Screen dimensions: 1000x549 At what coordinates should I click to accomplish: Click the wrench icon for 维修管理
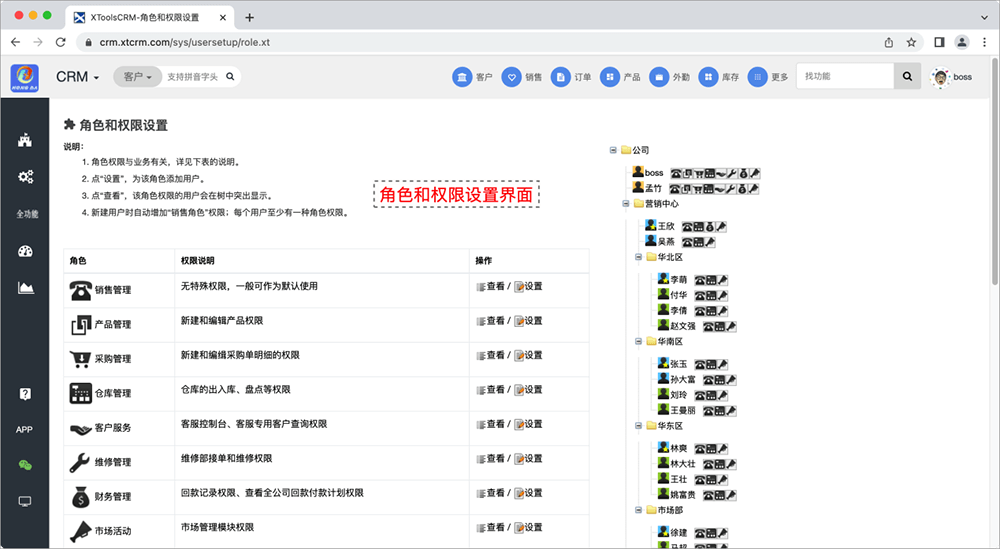[80, 462]
